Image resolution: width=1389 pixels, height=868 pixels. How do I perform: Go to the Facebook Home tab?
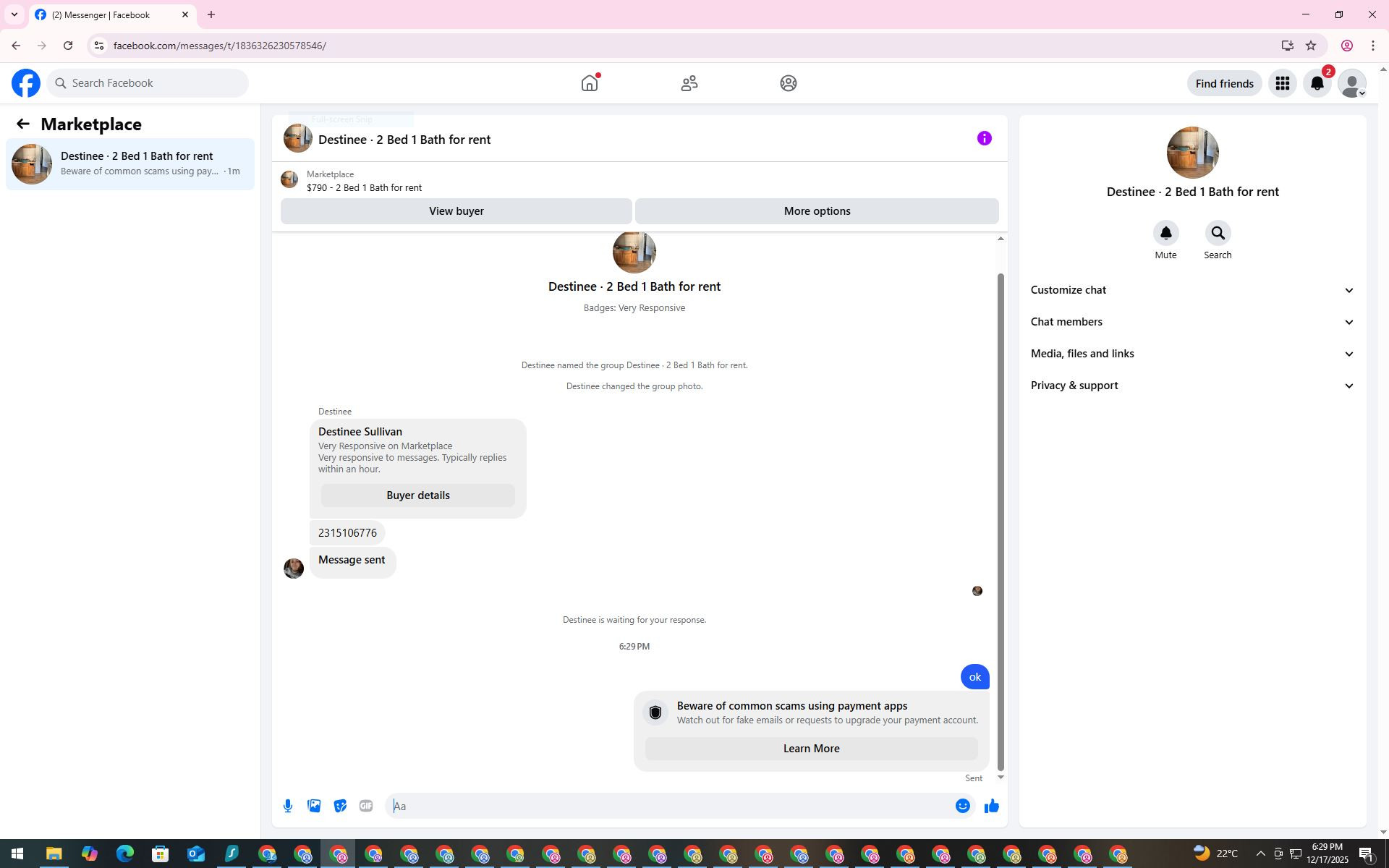(x=590, y=83)
